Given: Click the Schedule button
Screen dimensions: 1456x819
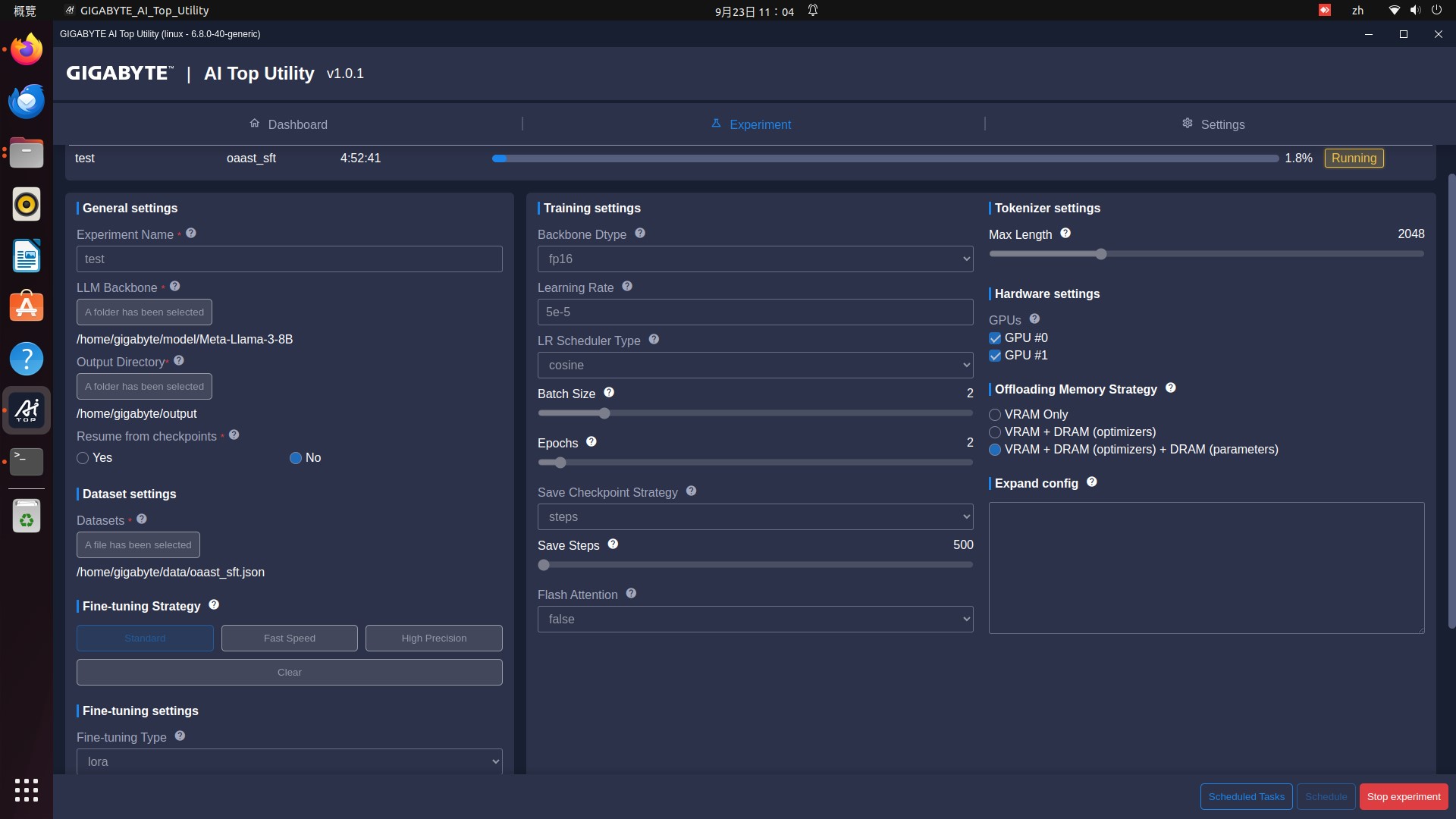Looking at the screenshot, I should (1326, 796).
